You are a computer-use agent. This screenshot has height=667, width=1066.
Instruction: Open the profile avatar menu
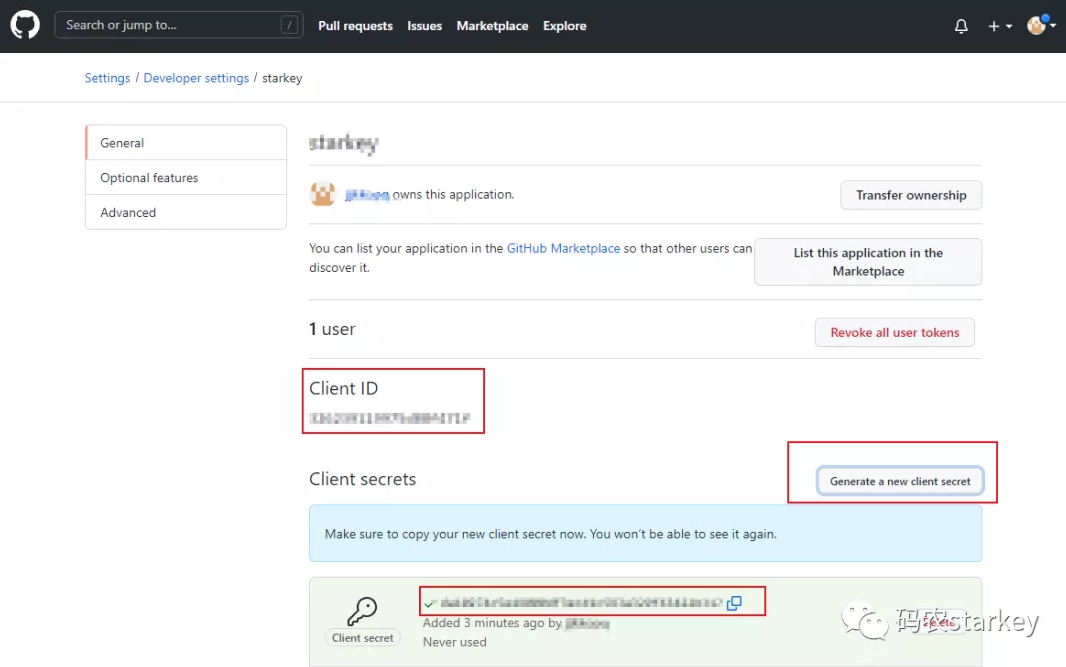coord(1040,26)
